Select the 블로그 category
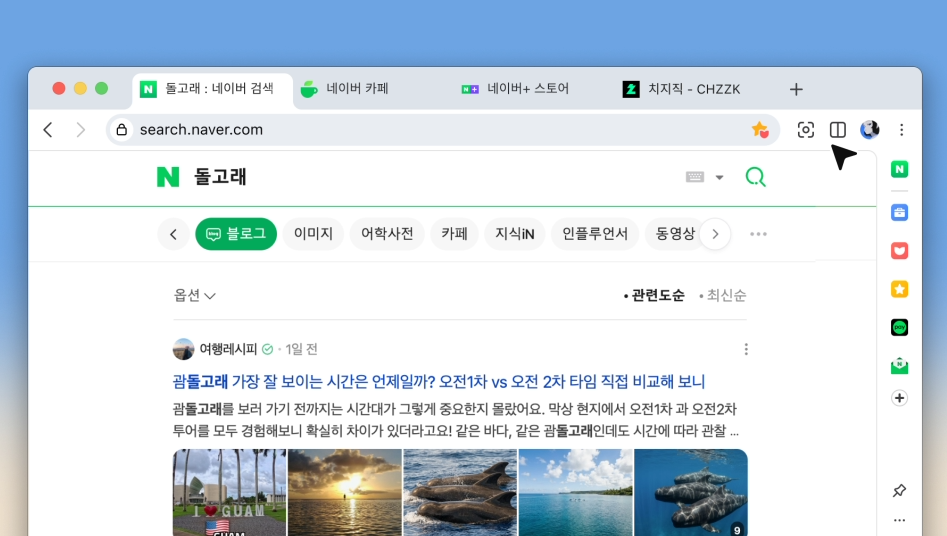The width and height of the screenshot is (947, 536). (236, 234)
